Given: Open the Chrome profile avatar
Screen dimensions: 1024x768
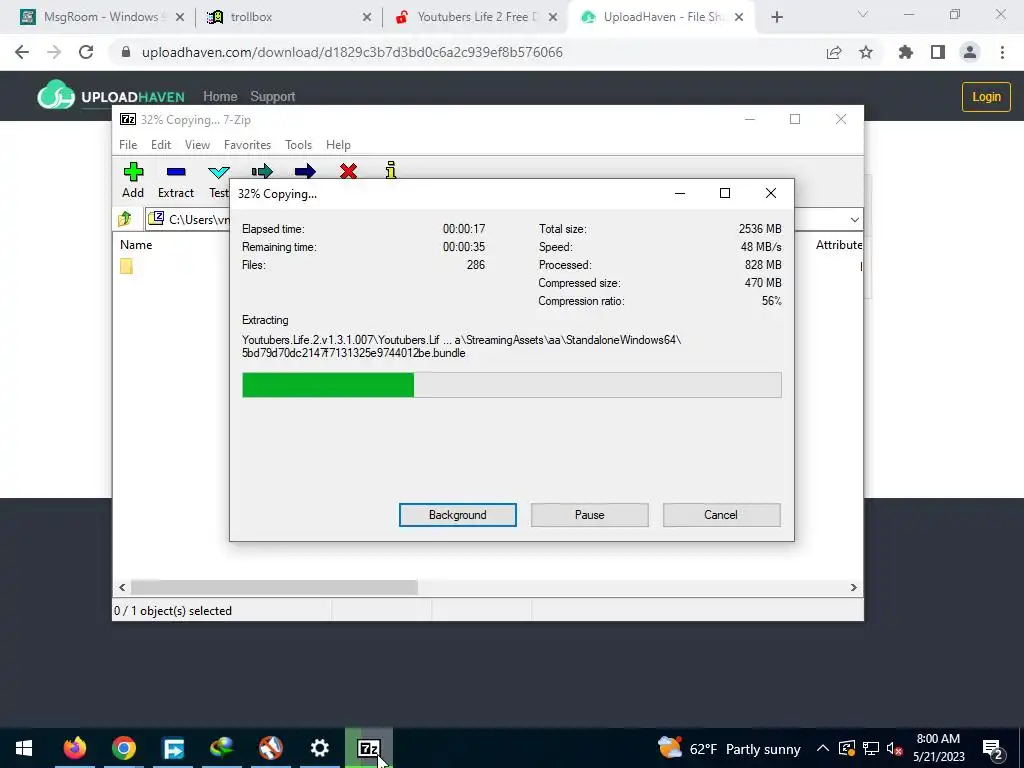Looking at the screenshot, I should (x=970, y=52).
